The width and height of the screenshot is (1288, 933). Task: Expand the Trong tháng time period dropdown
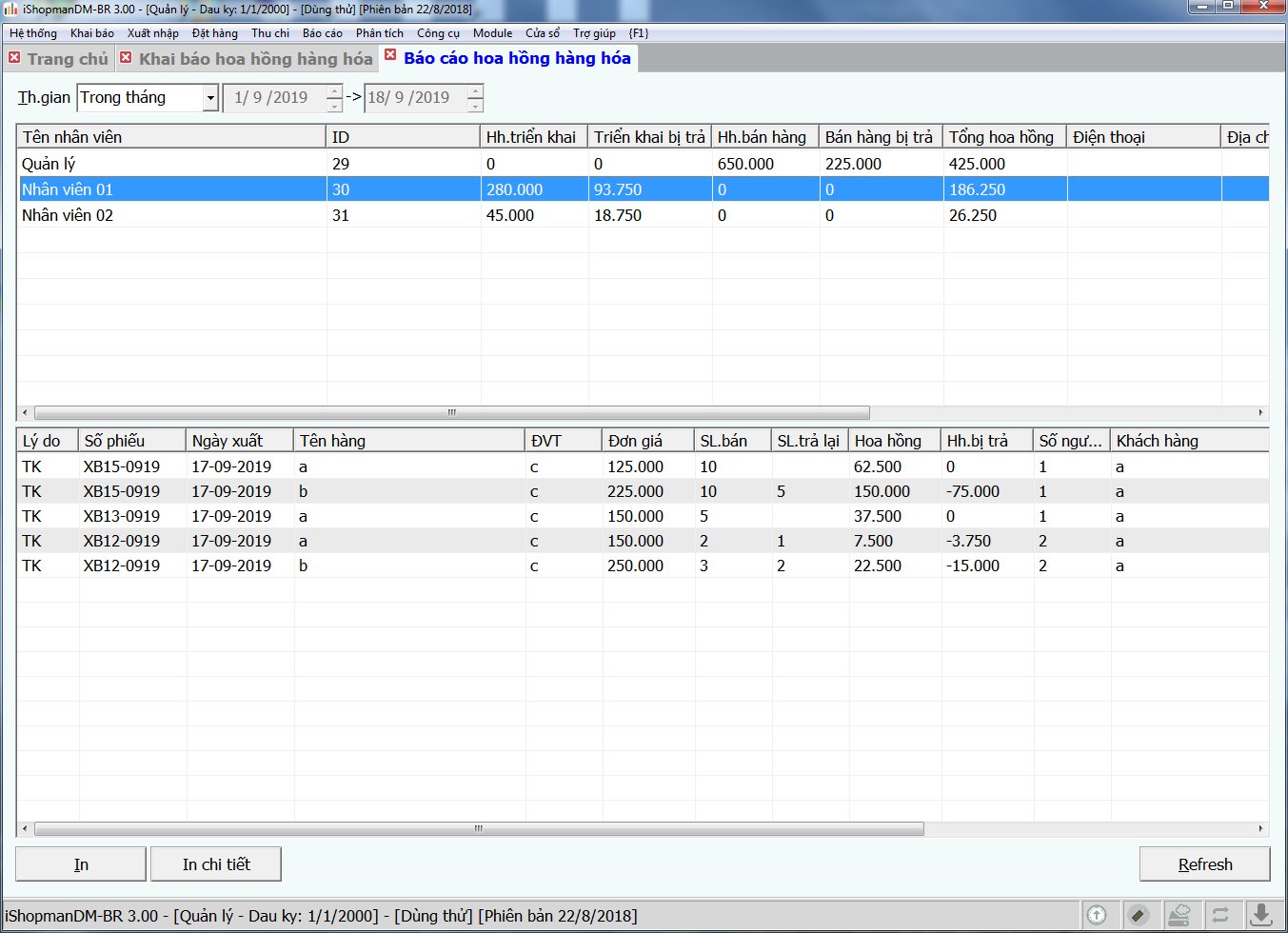[210, 98]
